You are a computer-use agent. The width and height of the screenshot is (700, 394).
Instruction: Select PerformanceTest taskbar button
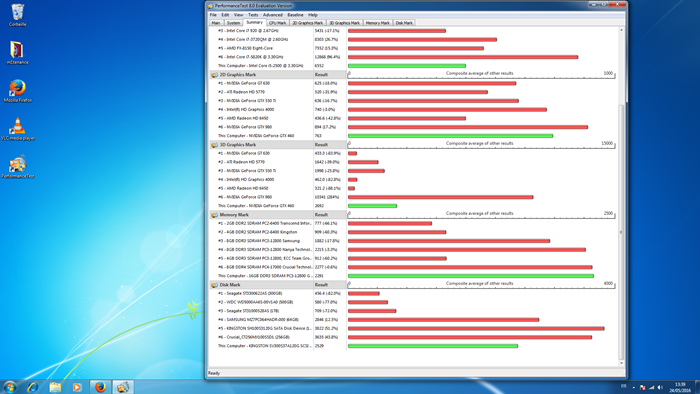[123, 387]
